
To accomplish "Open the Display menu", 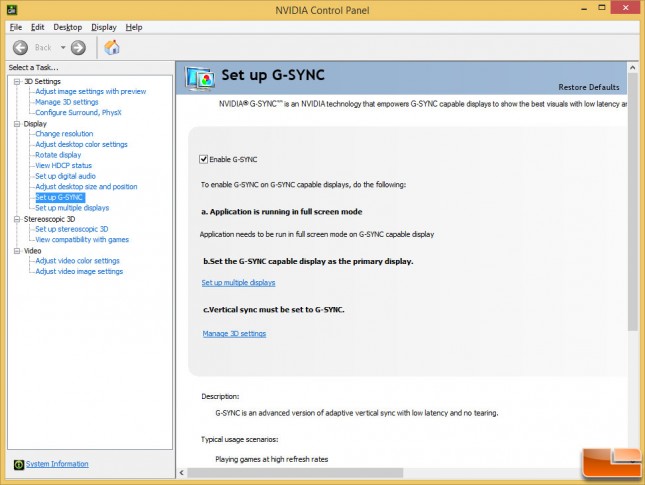I will click(x=104, y=27).
